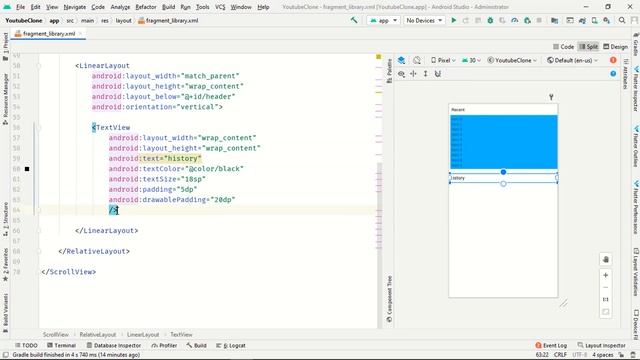This screenshot has height=360, width=640.
Task: Click the layout breadcrumb in navigation bar
Action: click(123, 20)
